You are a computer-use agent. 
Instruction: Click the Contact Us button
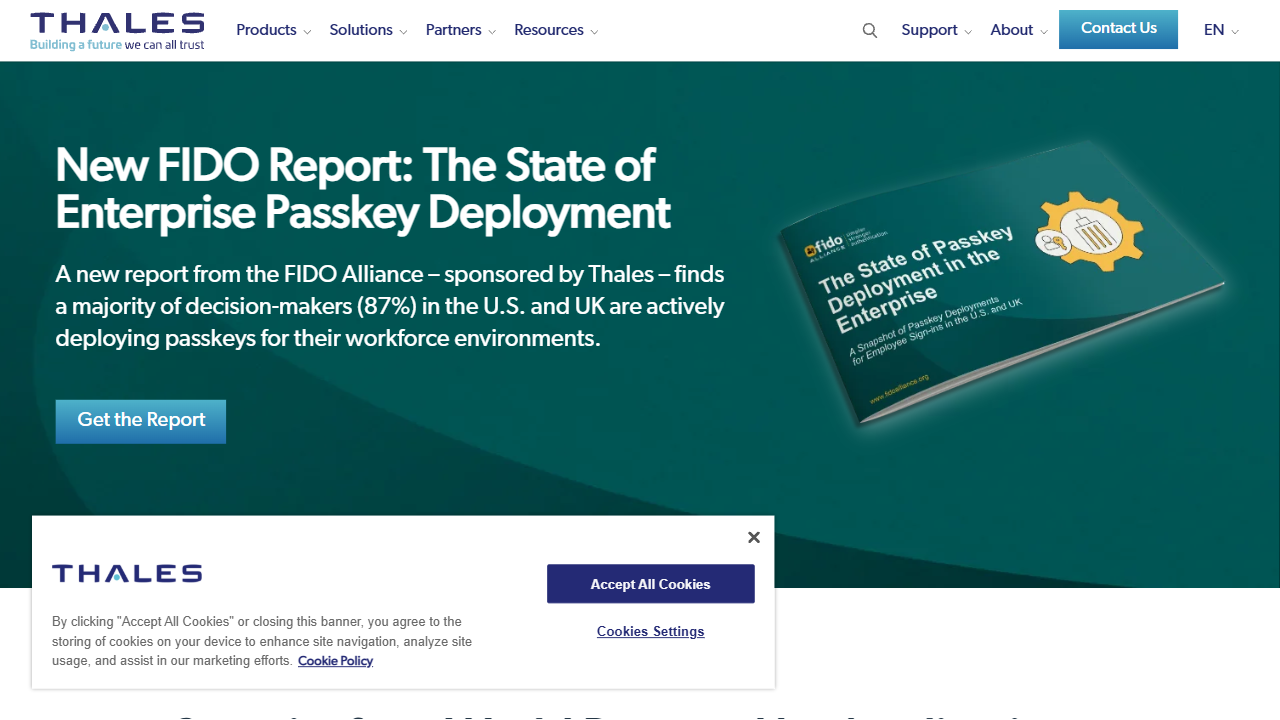coord(1118,29)
